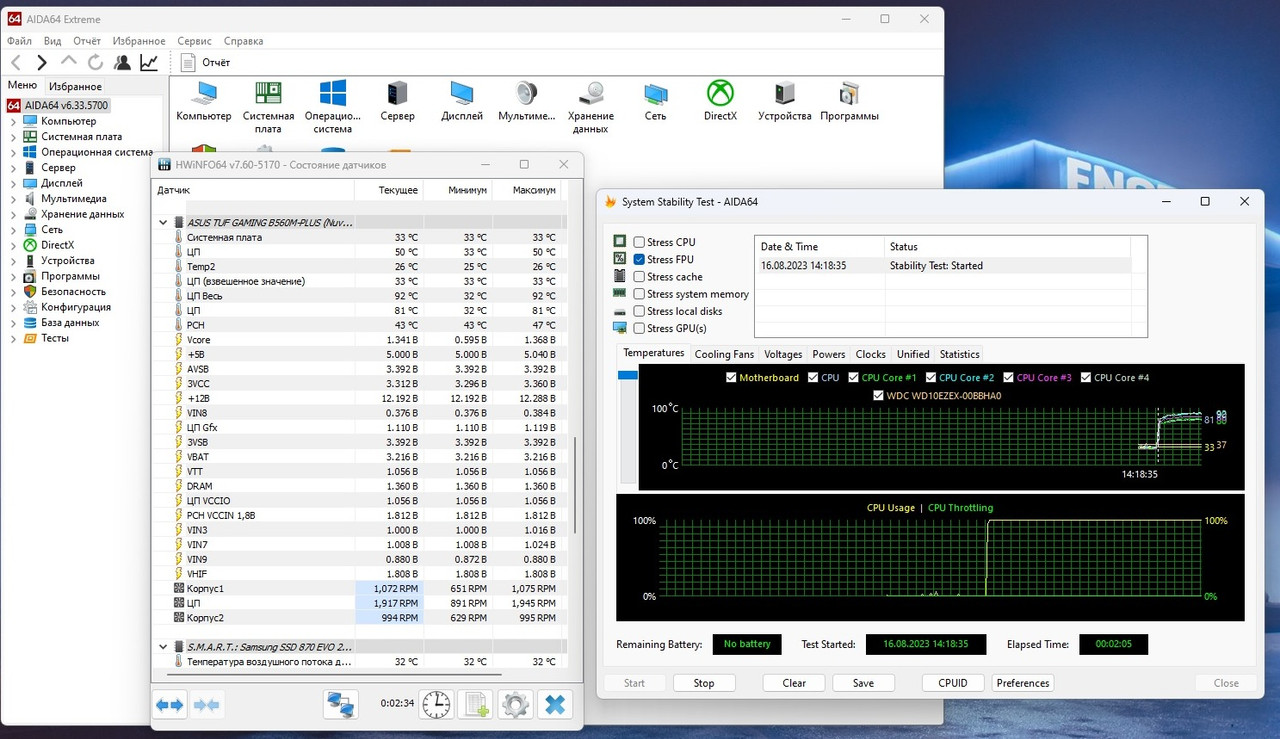Click Максимум column header in HWiNFO
This screenshot has height=739, width=1280.
coord(534,190)
